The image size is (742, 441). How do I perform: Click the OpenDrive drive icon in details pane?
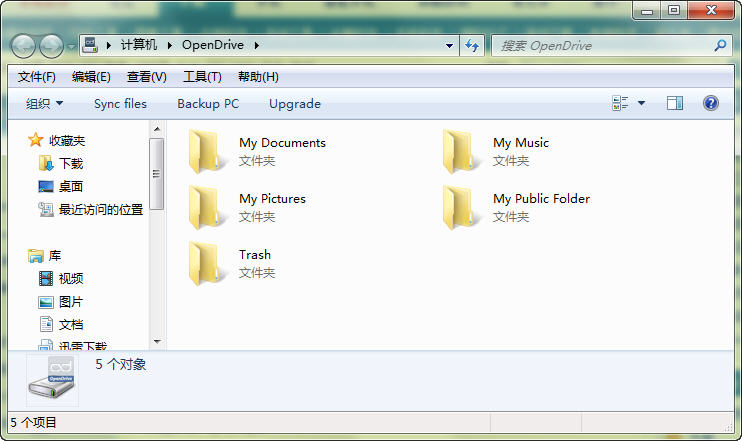point(51,381)
